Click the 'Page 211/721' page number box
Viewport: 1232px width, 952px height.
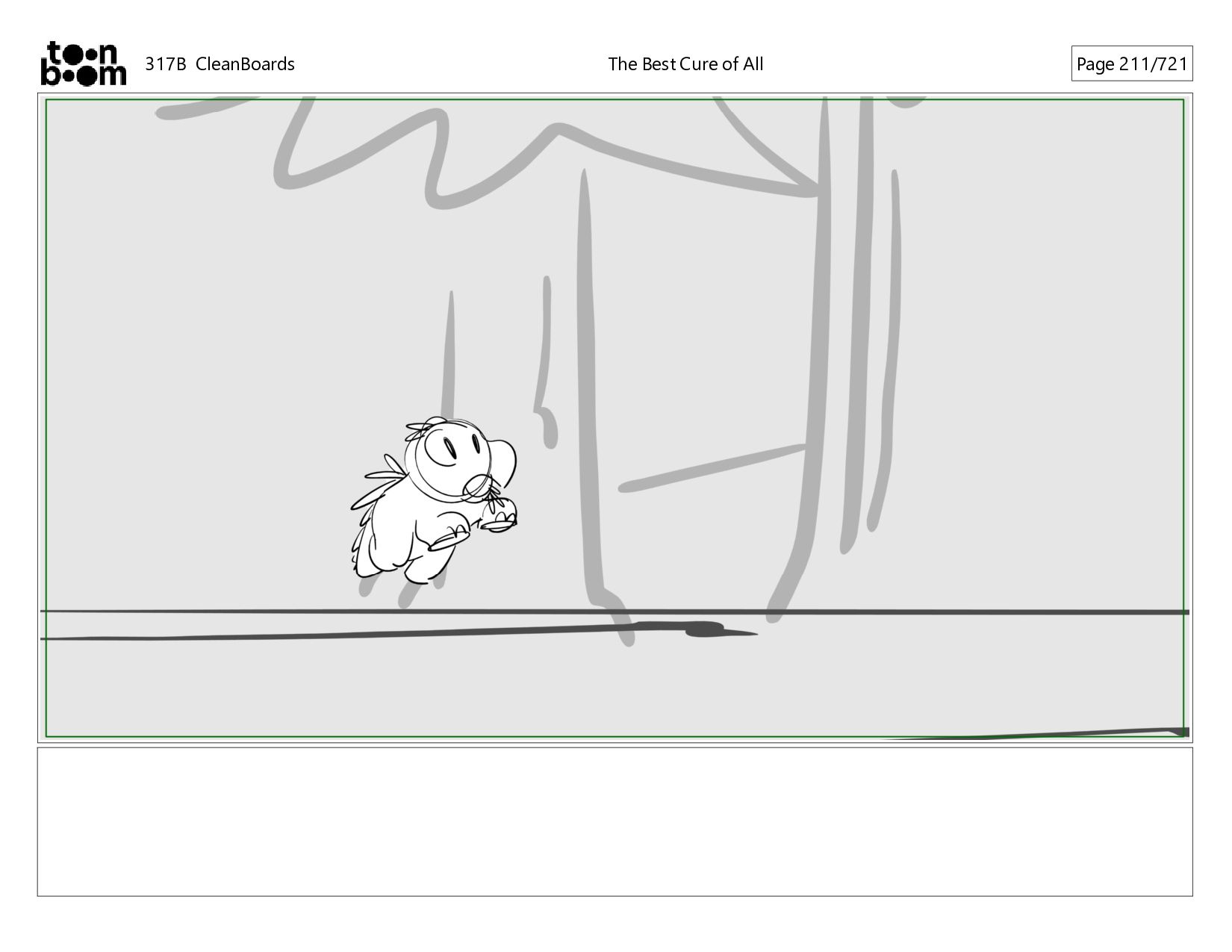[1131, 63]
